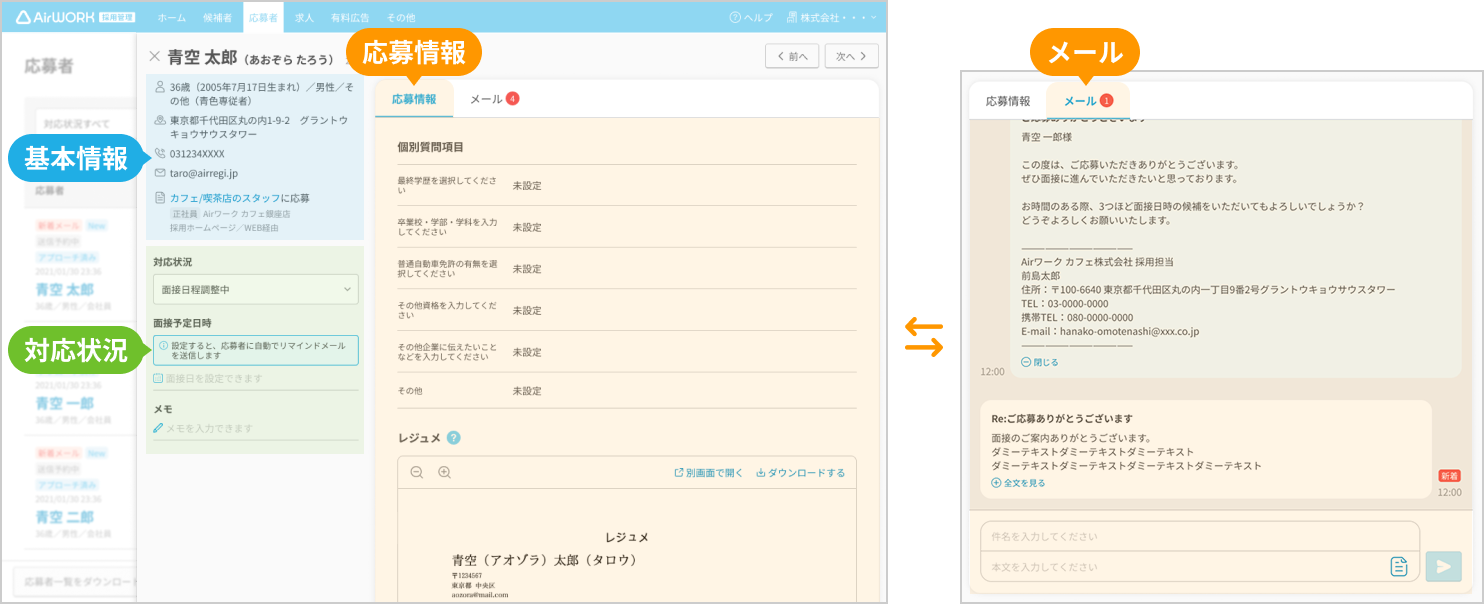Open the 面接日程調整中 status dropdown
The image size is (1484, 604).
[x=255, y=289]
